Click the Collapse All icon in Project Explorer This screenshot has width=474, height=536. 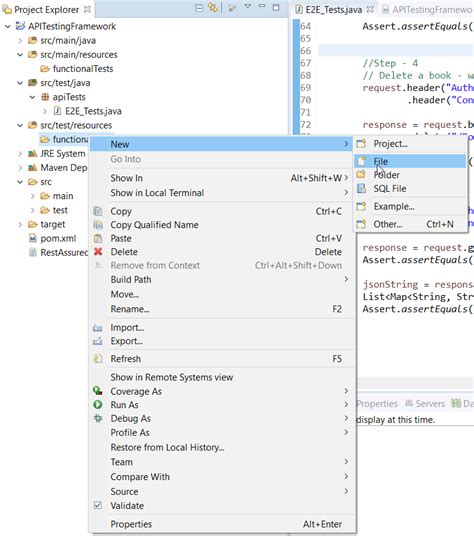[199, 8]
